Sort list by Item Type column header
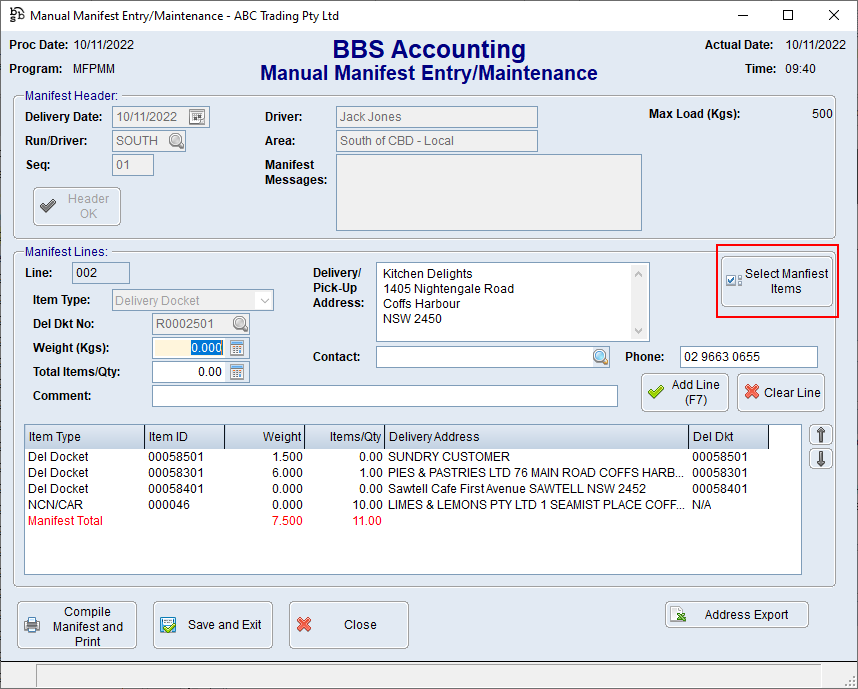The width and height of the screenshot is (858, 689). tap(84, 437)
